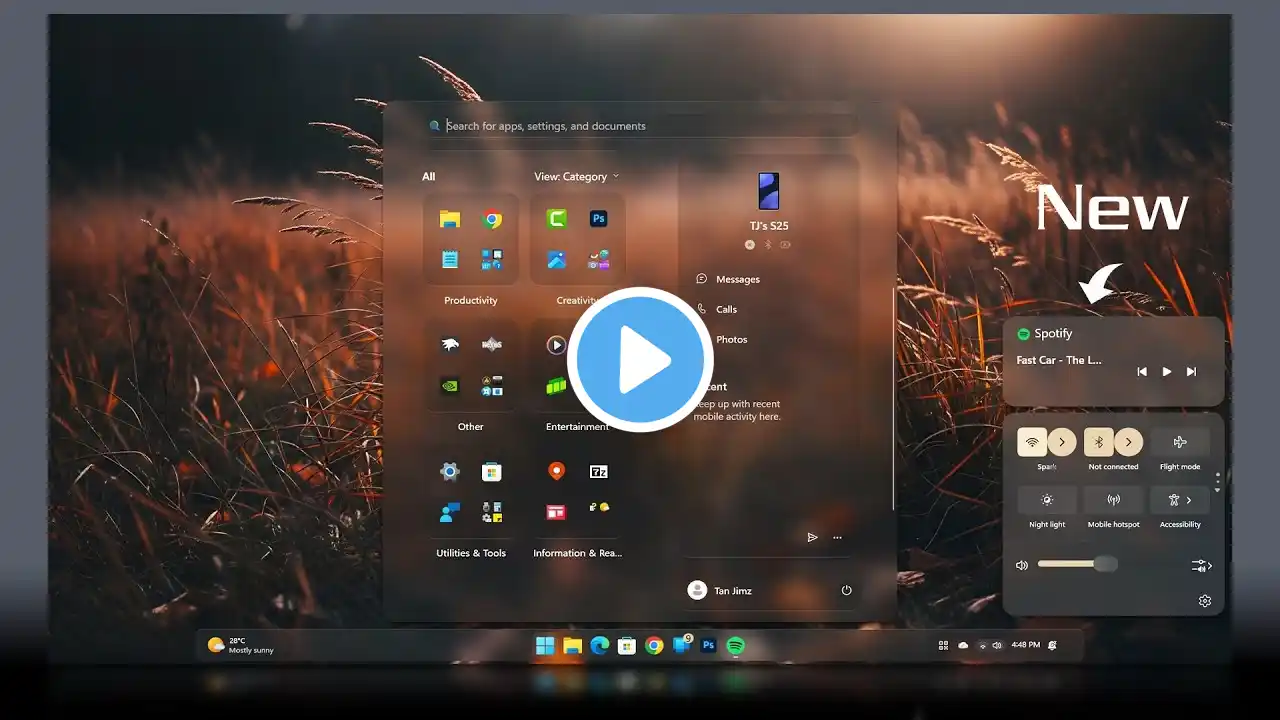
Task: Open Notepad in the Productivity group
Action: [450, 260]
